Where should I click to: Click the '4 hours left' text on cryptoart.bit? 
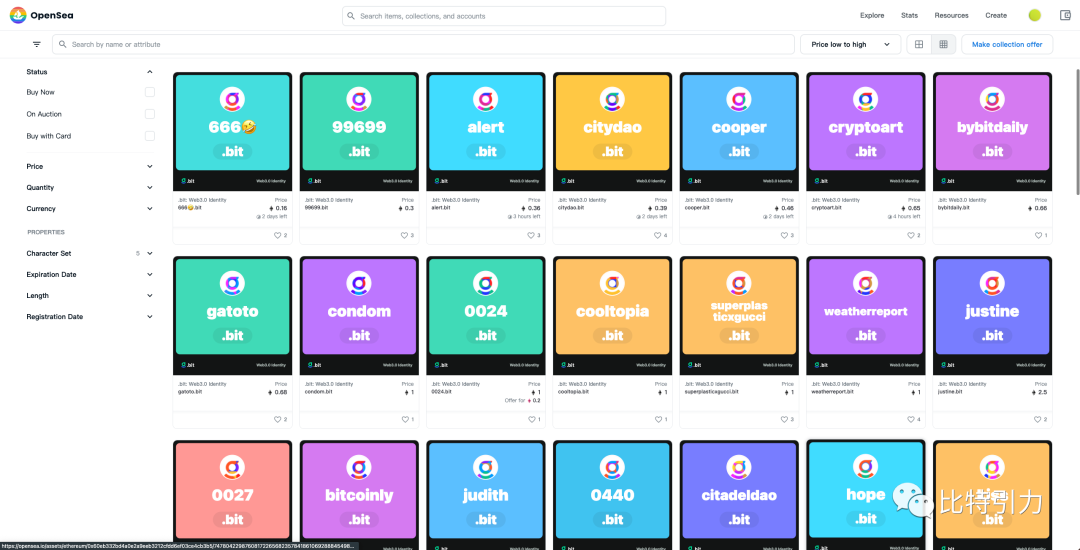click(904, 216)
